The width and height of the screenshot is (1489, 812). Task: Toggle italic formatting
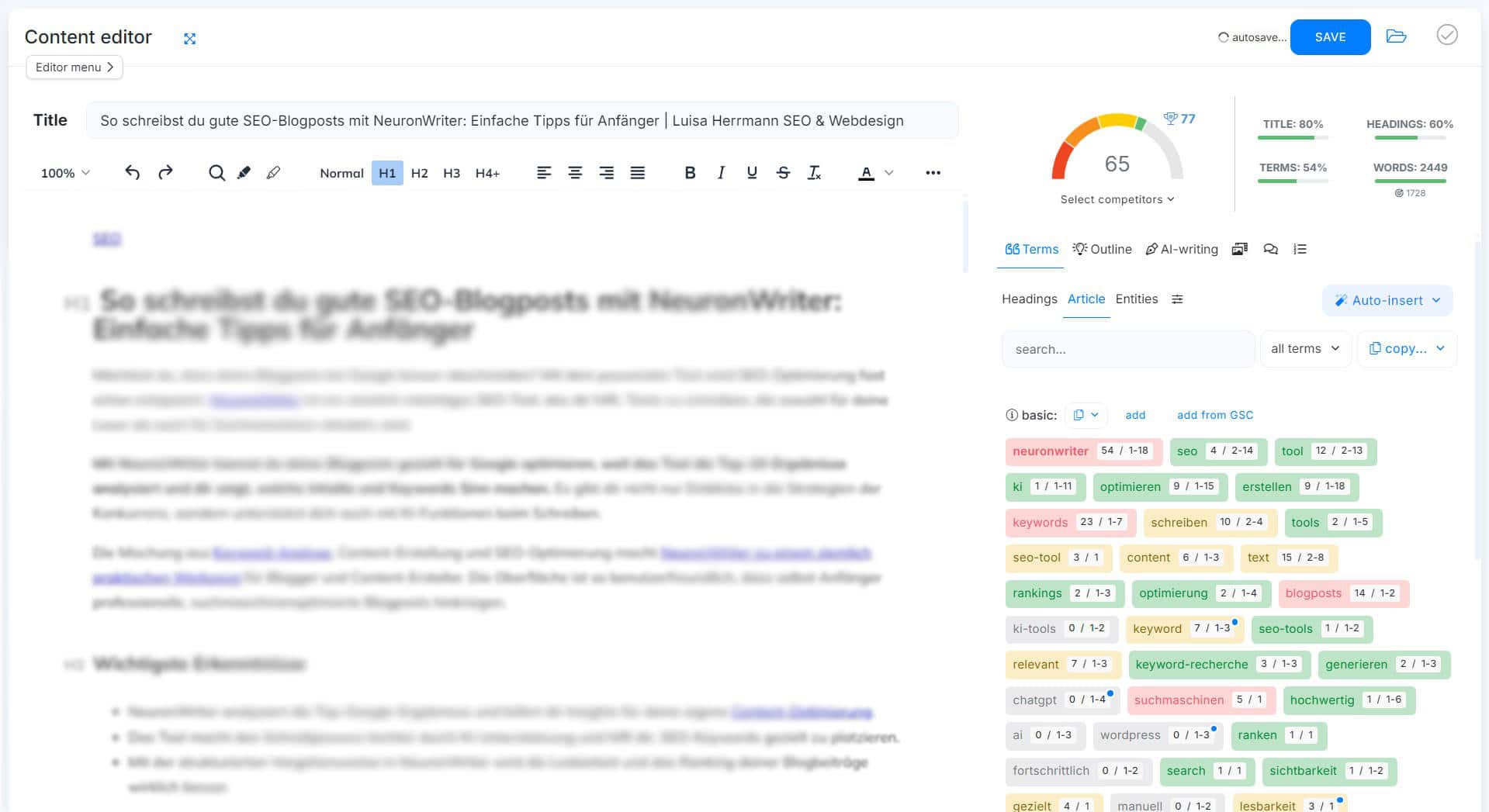coord(721,172)
